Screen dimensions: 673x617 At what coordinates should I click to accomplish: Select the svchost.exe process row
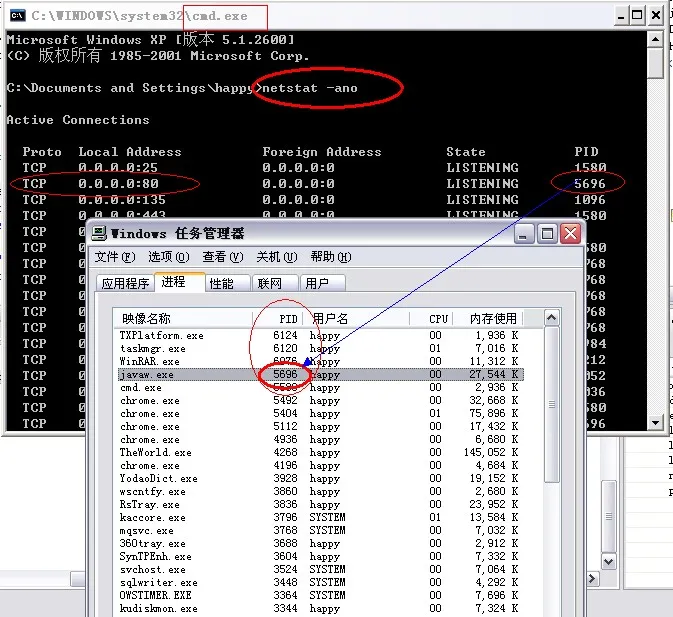pyautogui.click(x=321, y=569)
